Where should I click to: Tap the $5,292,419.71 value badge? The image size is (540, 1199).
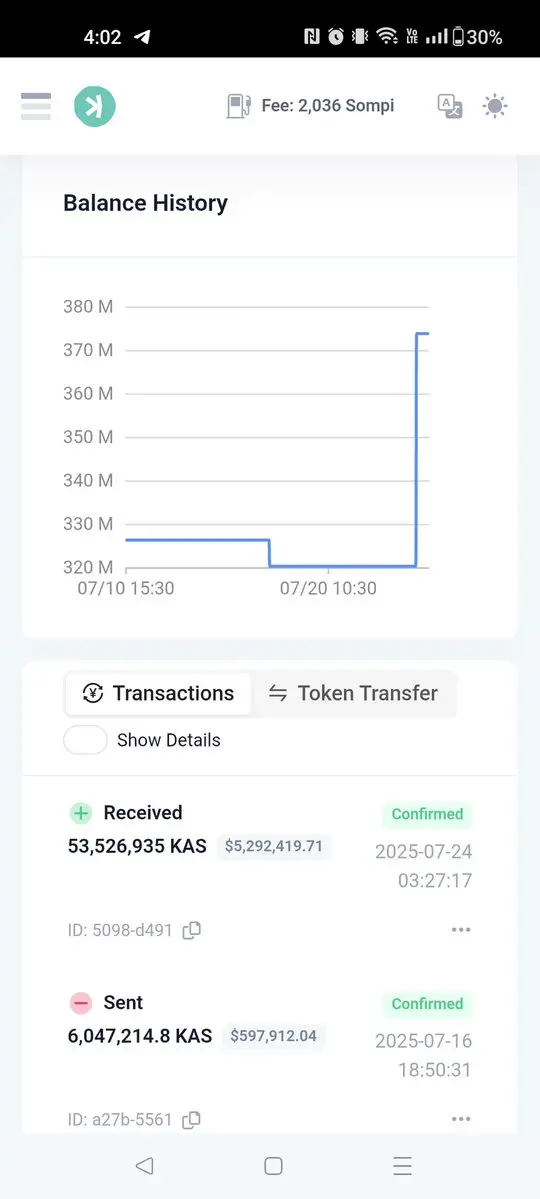click(x=274, y=846)
